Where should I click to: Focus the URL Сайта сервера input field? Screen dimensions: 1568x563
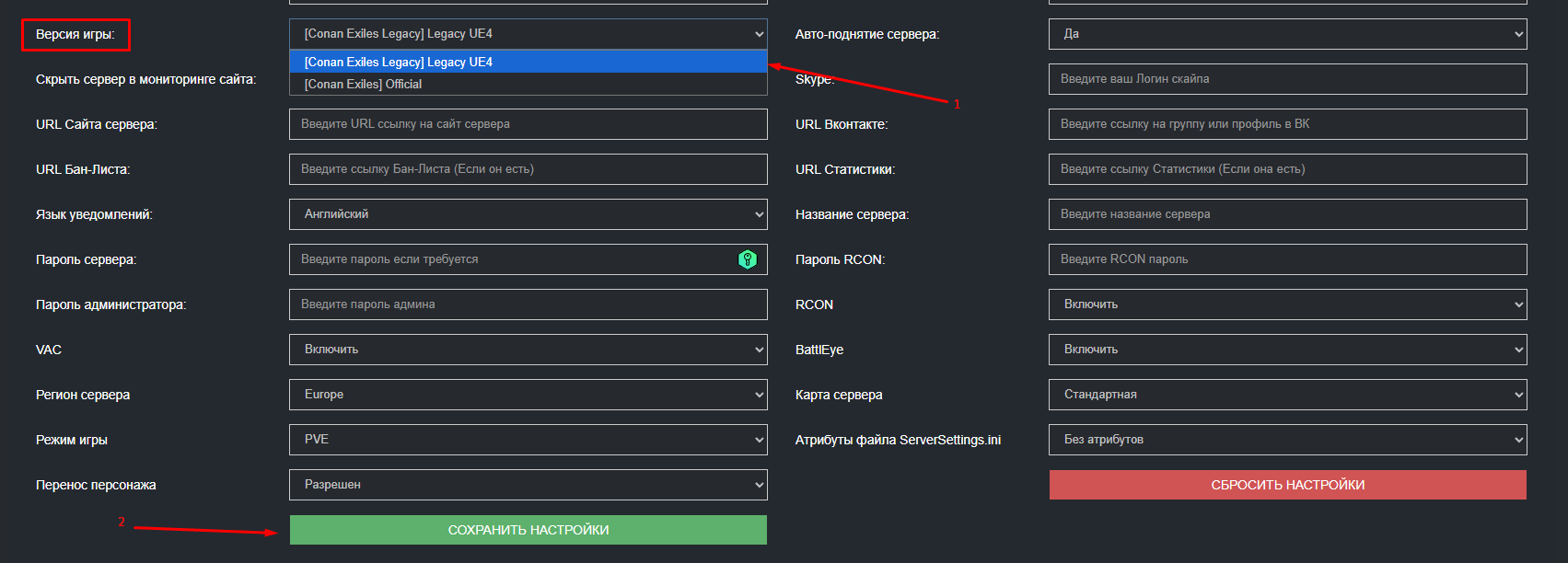[528, 124]
